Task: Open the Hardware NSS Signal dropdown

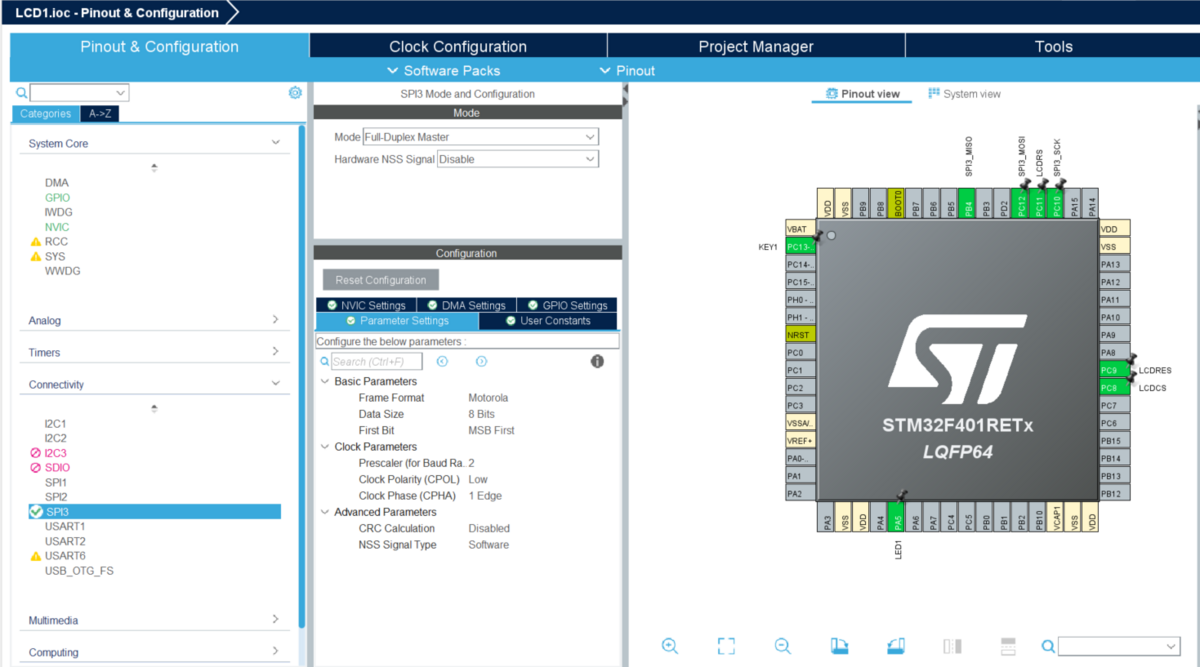Action: pos(518,159)
